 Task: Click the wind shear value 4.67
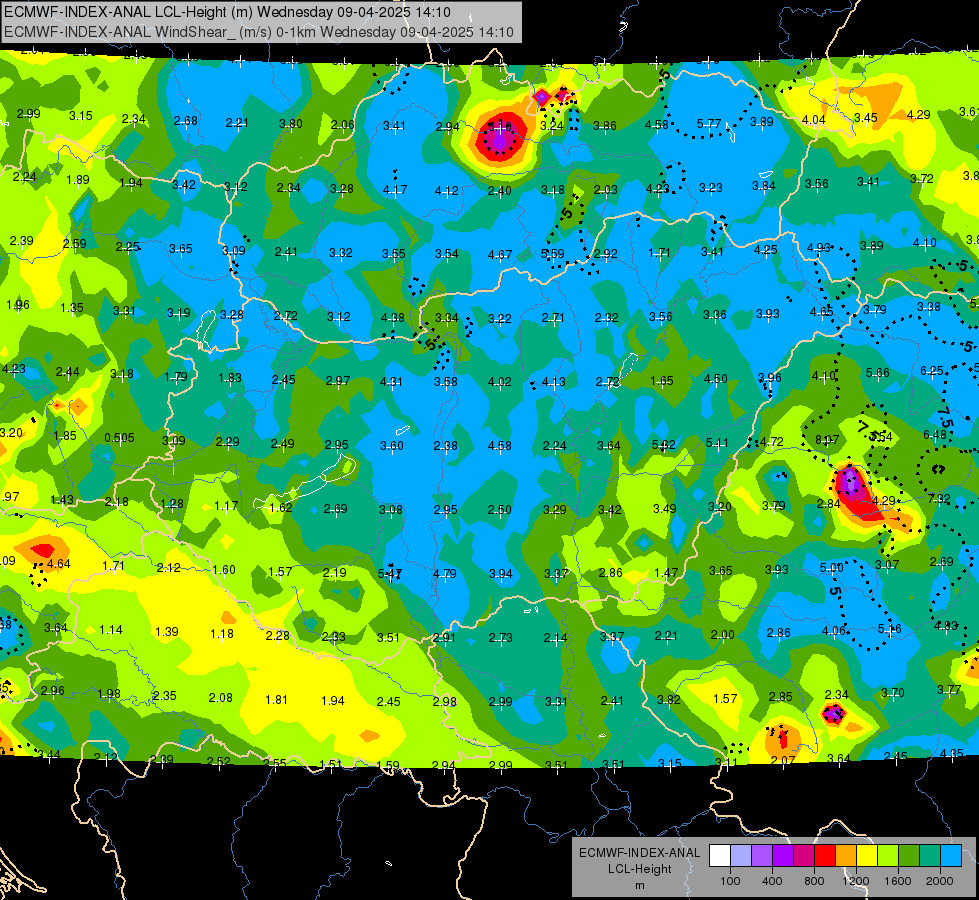[500, 254]
